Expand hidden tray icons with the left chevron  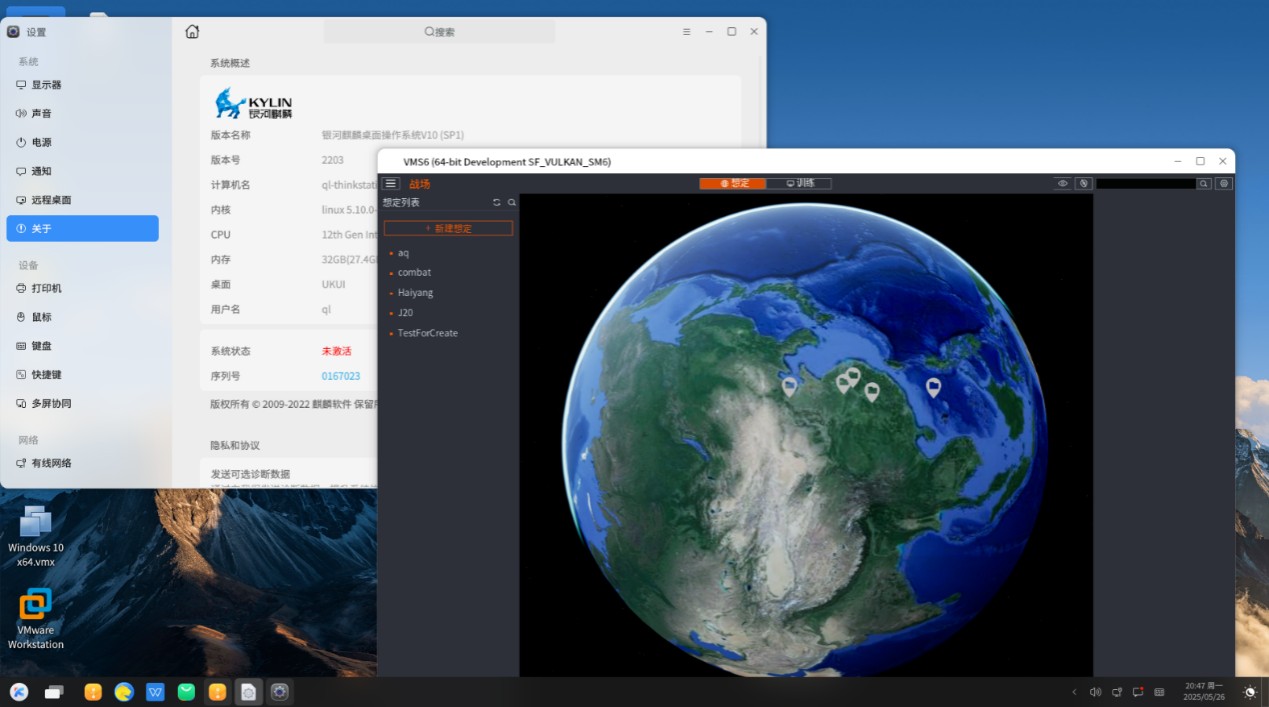coord(1075,692)
